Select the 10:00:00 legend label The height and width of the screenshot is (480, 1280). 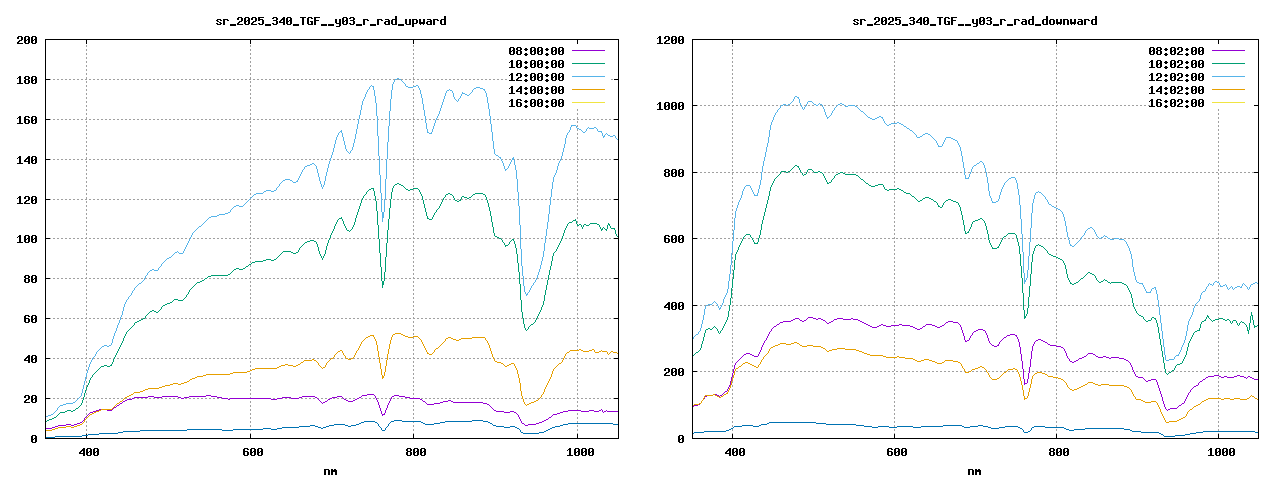tap(536, 64)
